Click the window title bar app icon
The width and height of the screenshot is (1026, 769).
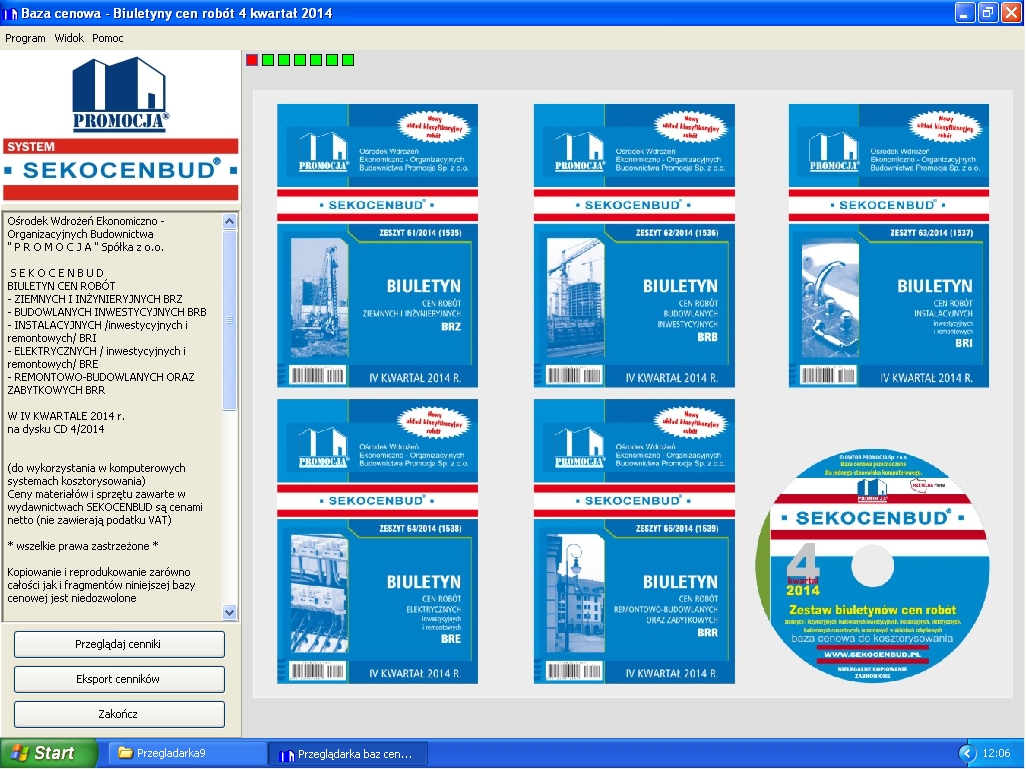pos(10,13)
